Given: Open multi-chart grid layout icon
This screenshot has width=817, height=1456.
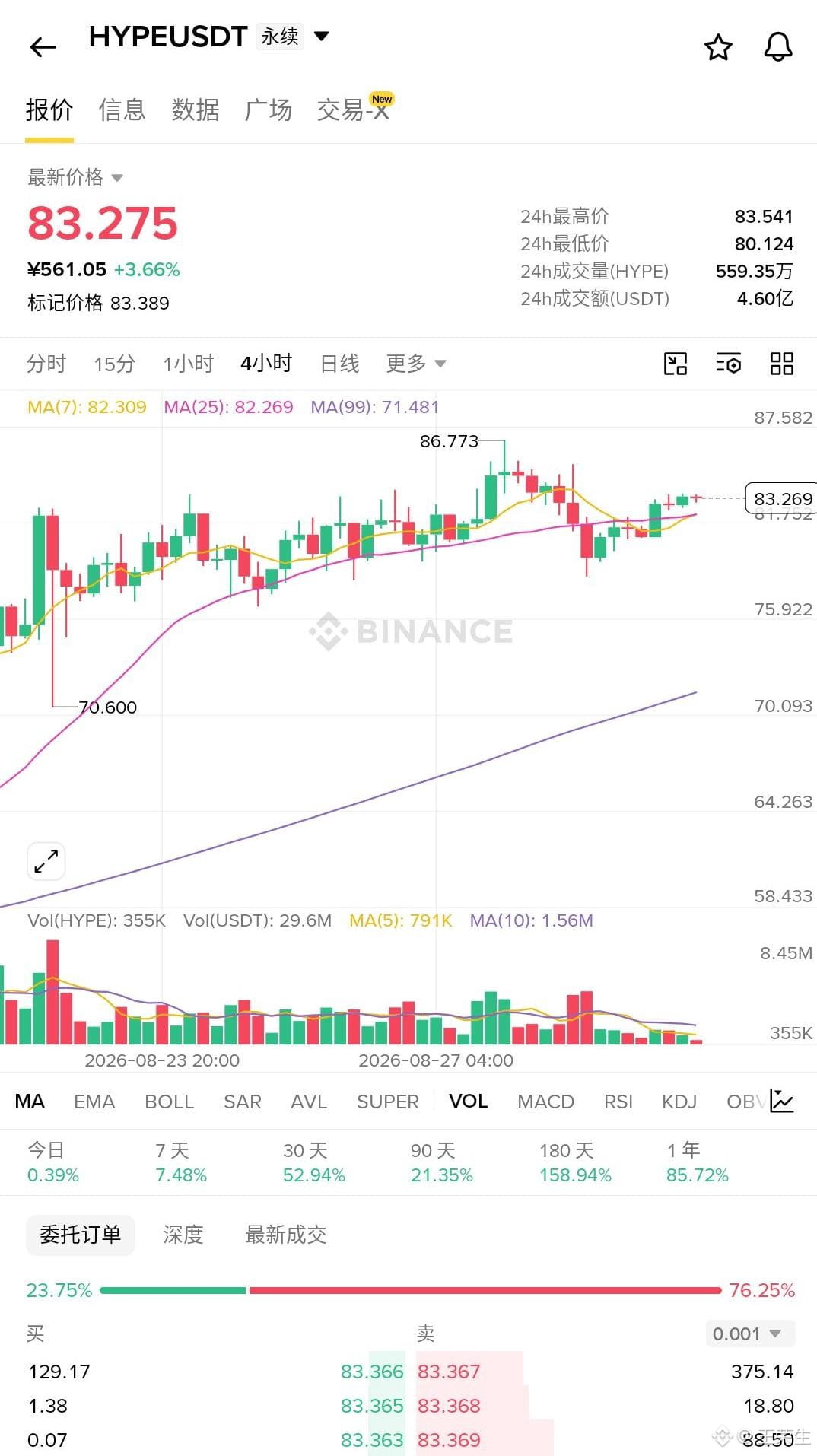Looking at the screenshot, I should click(x=781, y=364).
